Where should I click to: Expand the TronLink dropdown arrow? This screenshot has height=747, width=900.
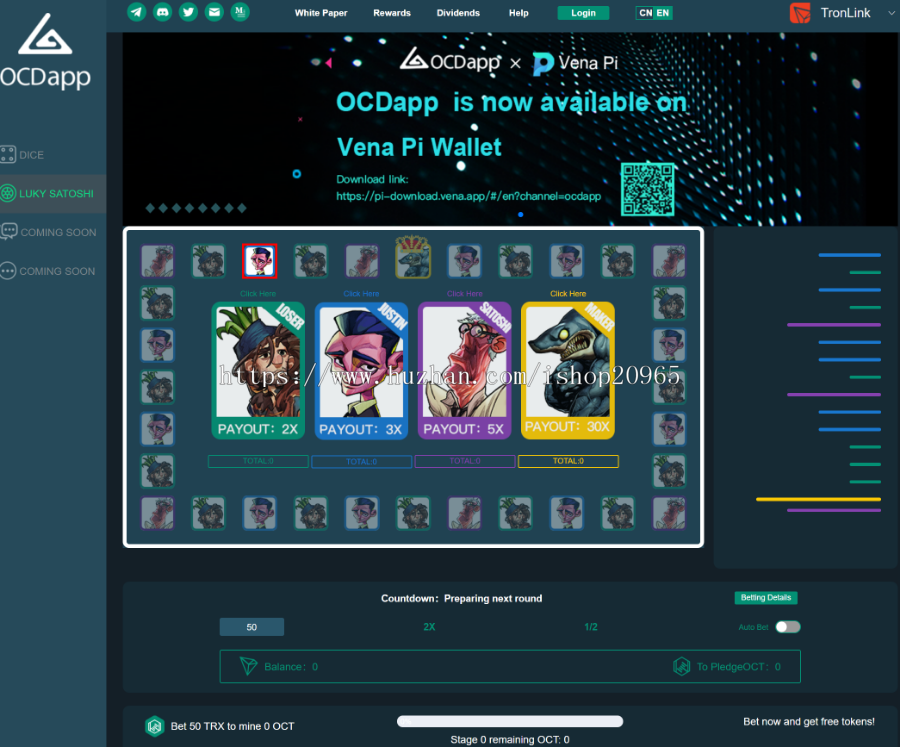[891, 13]
